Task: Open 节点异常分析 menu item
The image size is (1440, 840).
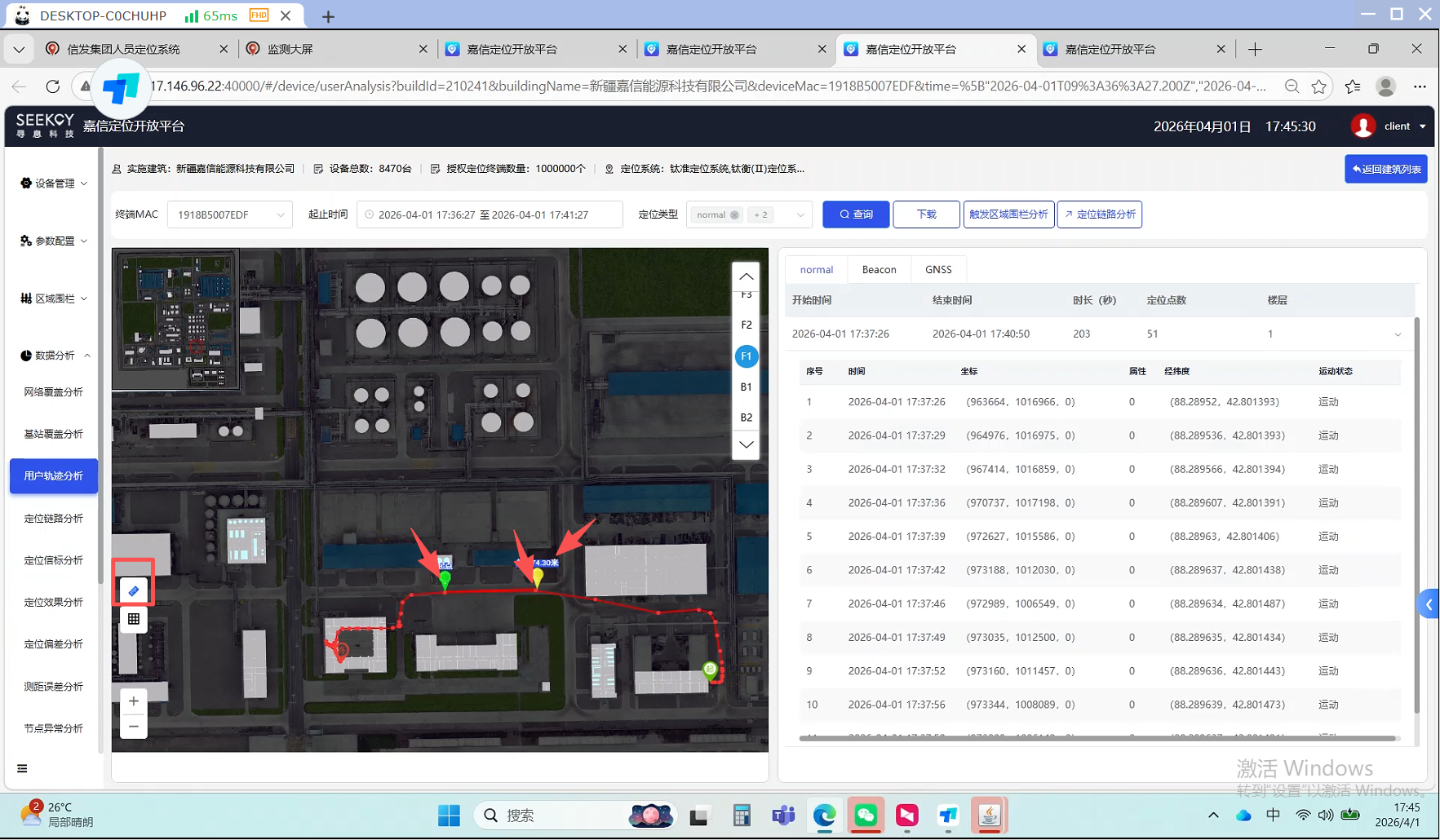Action: coord(54,728)
